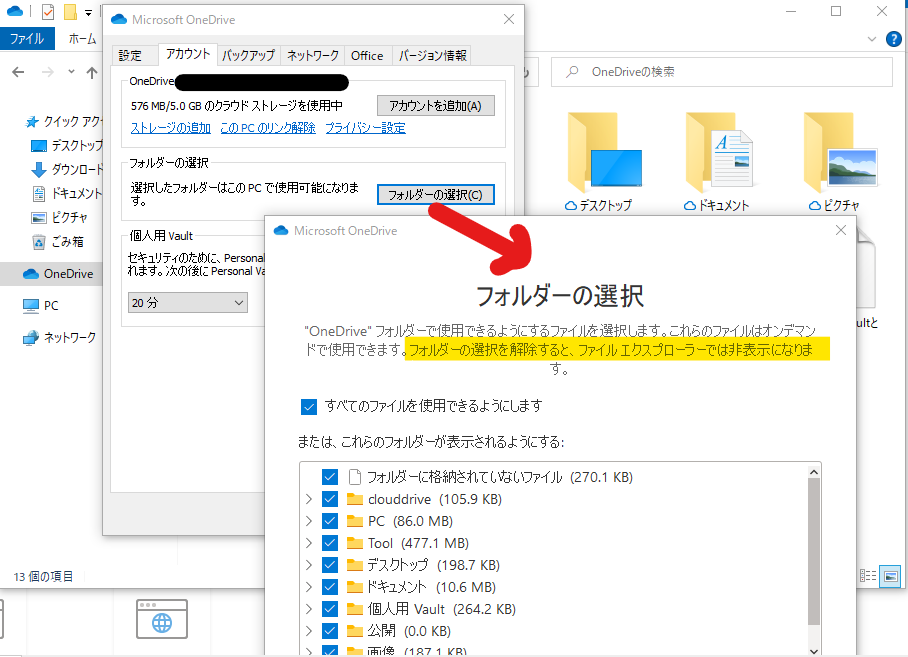Open ピクチャ in quick access list
This screenshot has width=908, height=657.
59,218
